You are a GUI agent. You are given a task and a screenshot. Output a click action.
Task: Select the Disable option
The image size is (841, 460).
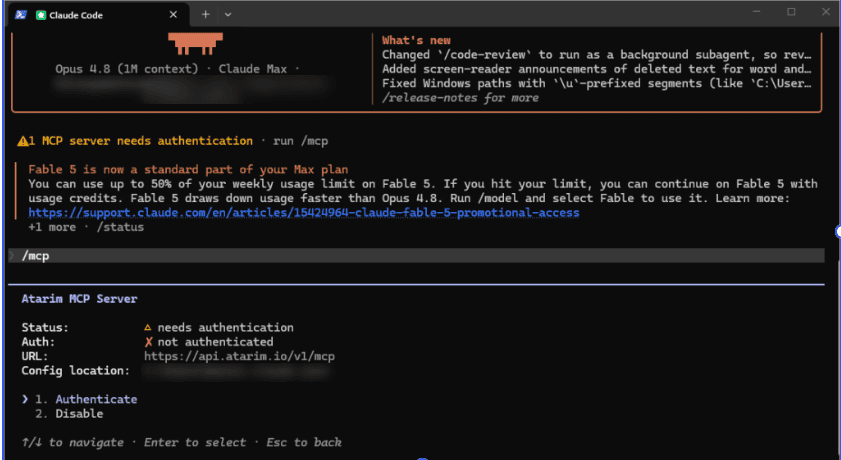(79, 414)
